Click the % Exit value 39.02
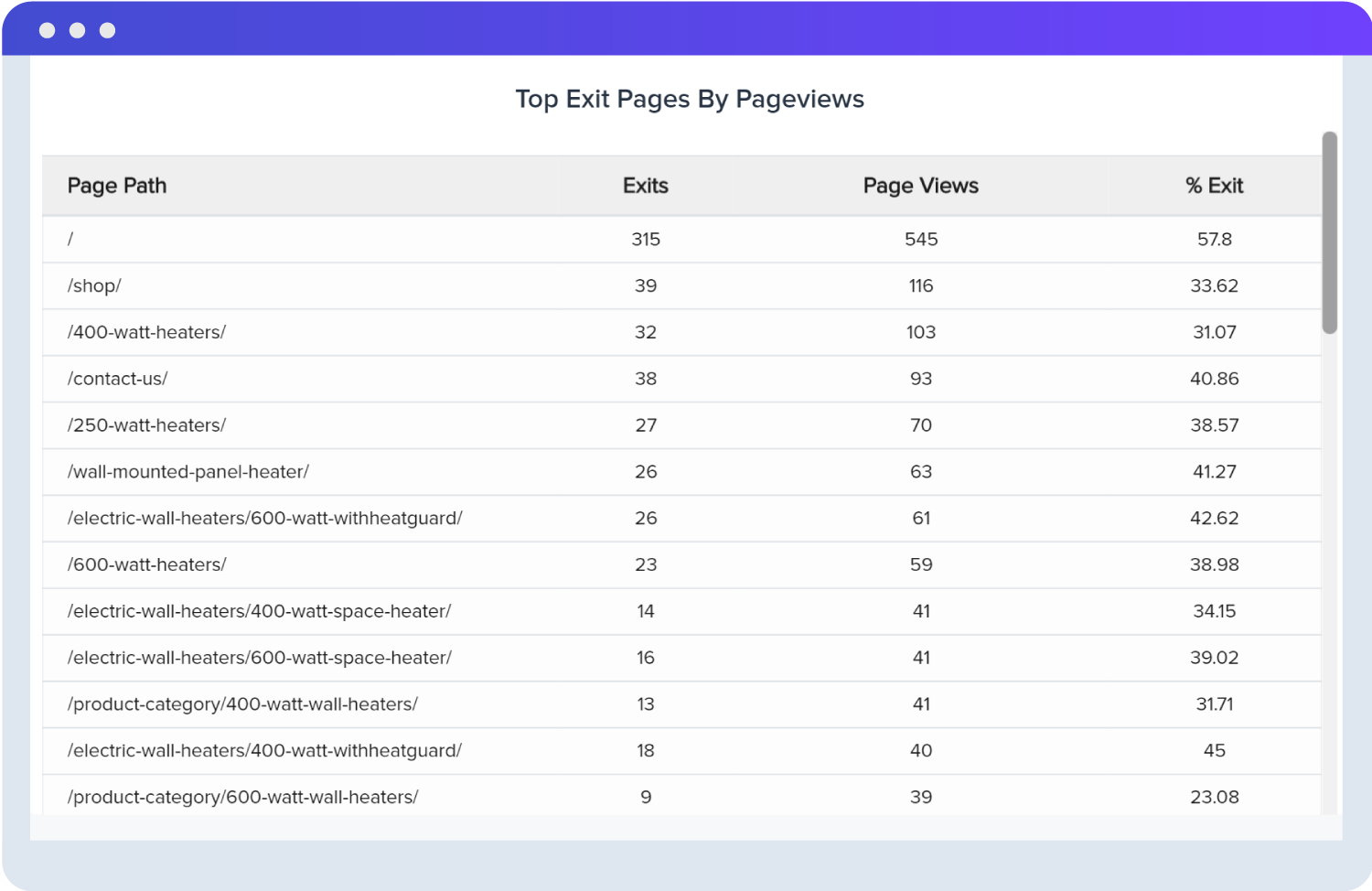The width and height of the screenshot is (1372, 891). (1215, 658)
